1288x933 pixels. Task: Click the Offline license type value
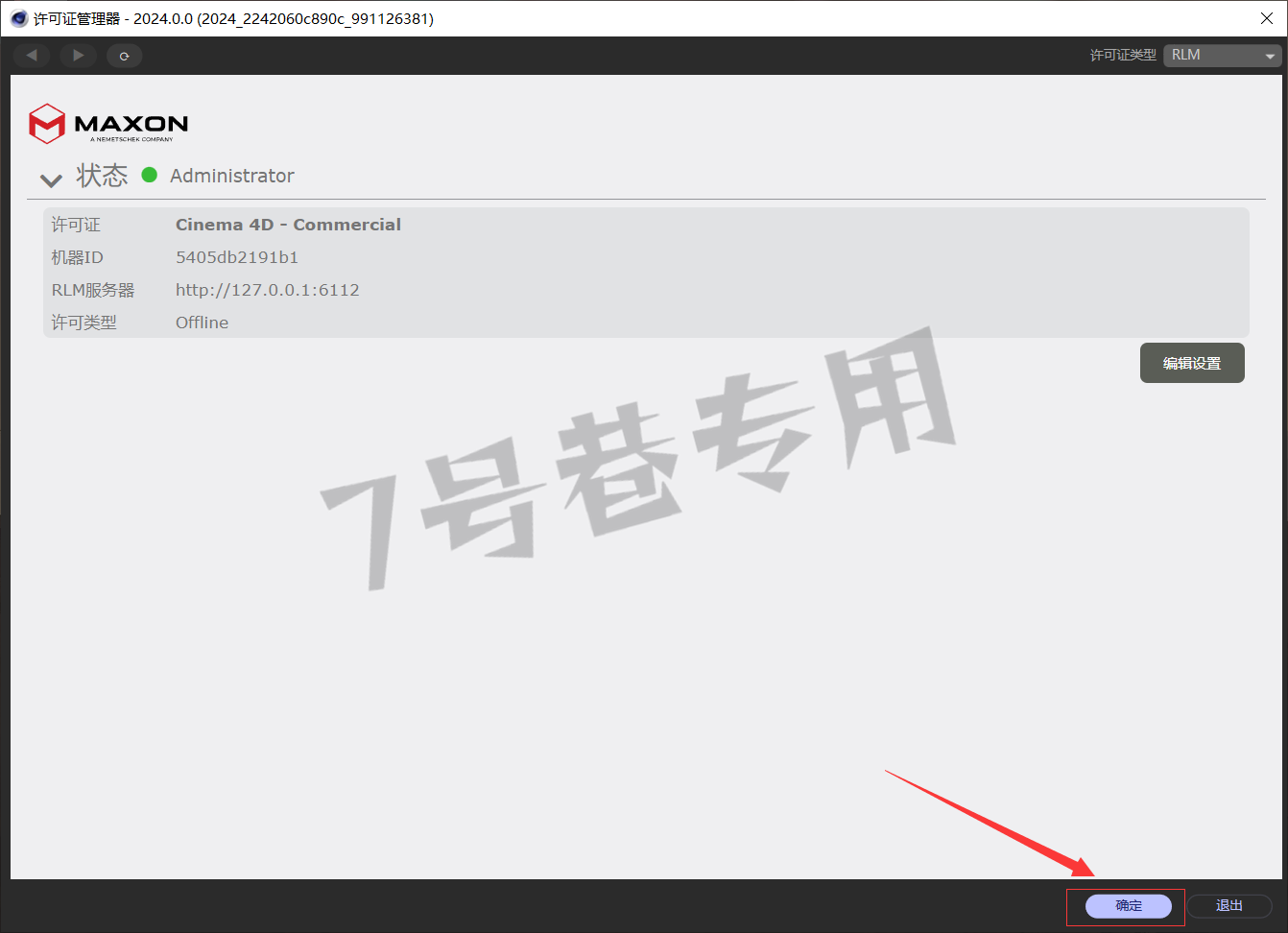click(202, 323)
